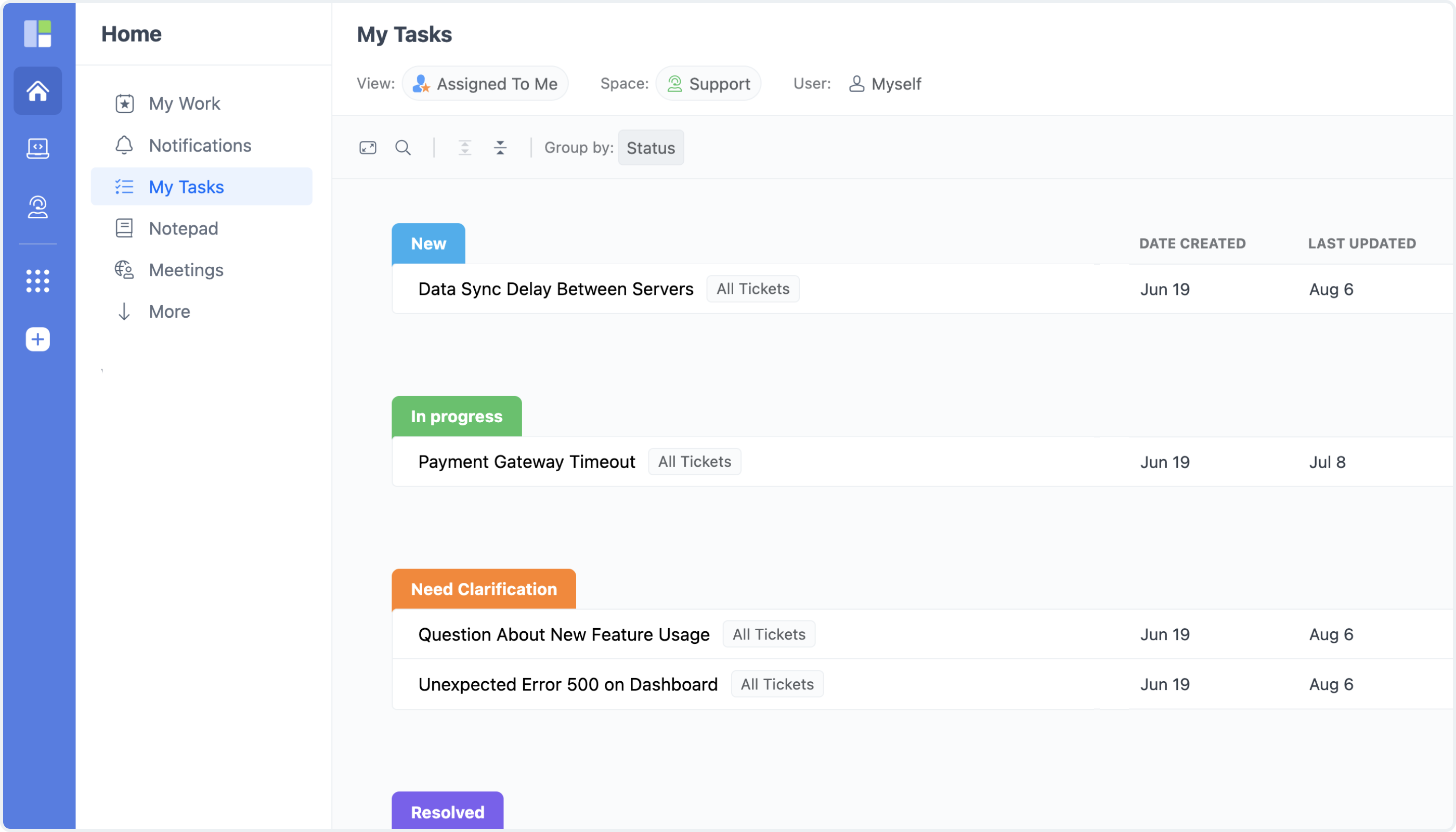Open the laptop code space icon
This screenshot has width=1456, height=832.
tap(38, 149)
